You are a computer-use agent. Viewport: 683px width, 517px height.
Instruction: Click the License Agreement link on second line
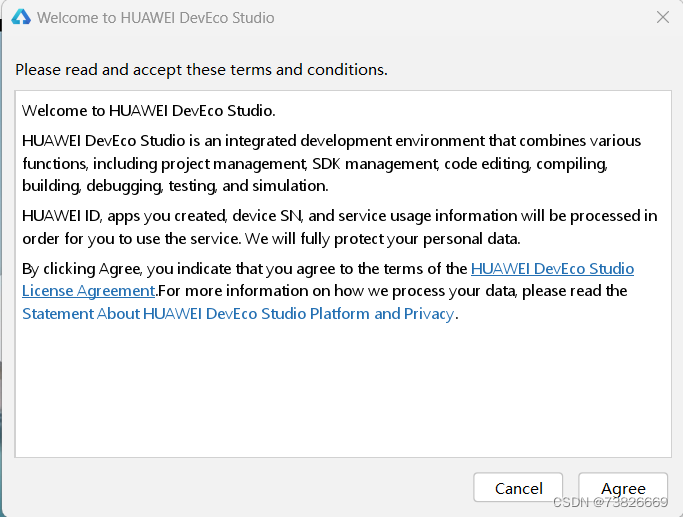point(88,291)
